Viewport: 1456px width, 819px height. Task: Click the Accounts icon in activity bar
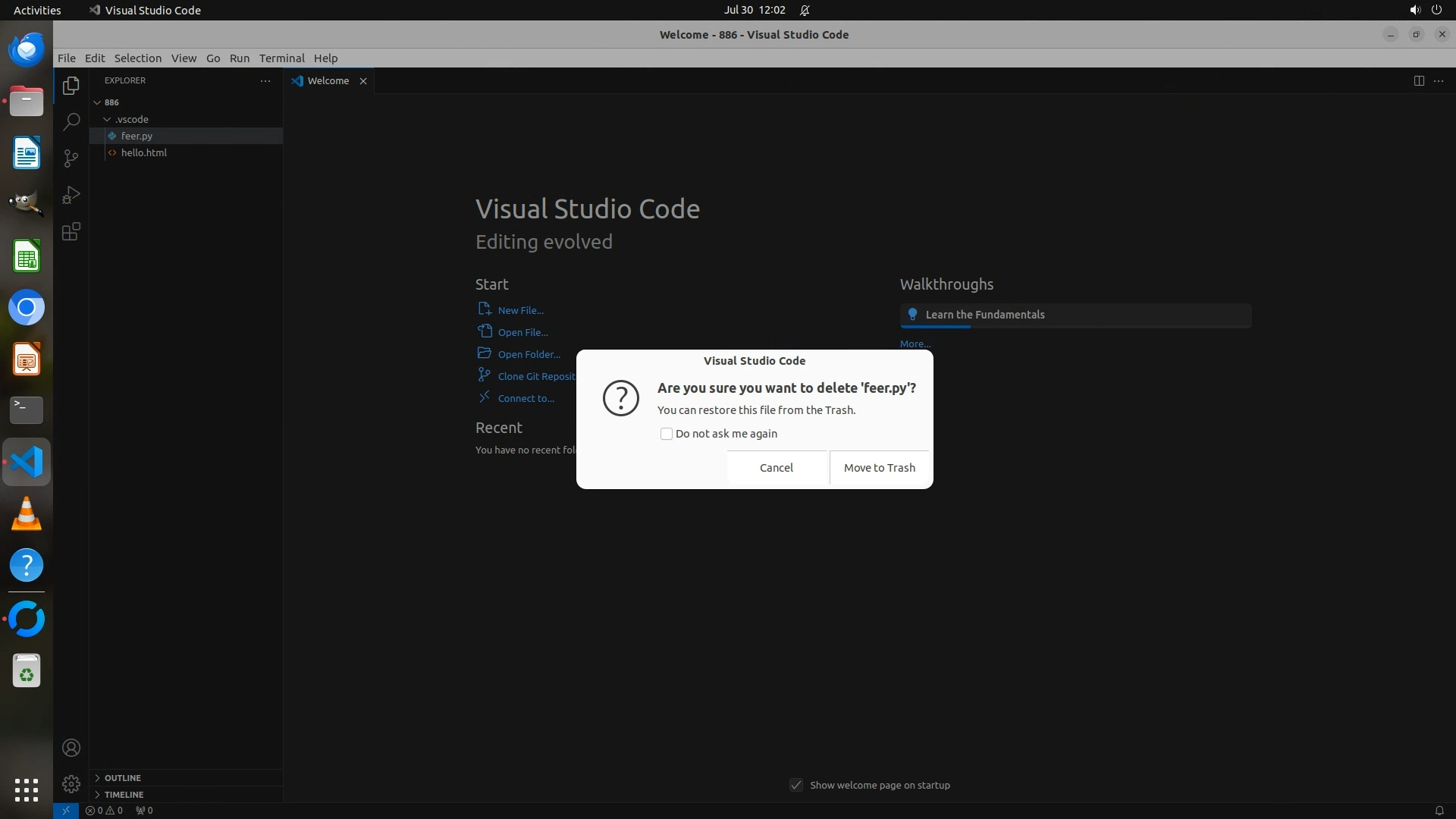click(71, 748)
